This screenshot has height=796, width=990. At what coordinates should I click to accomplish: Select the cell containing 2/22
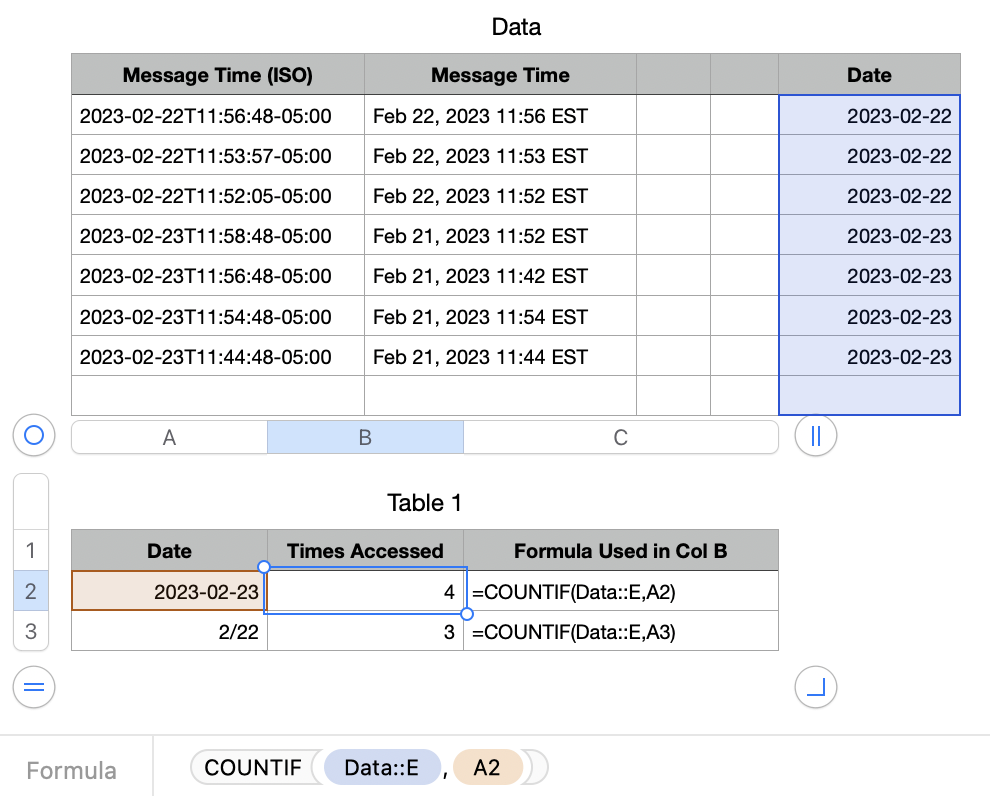[x=169, y=631]
